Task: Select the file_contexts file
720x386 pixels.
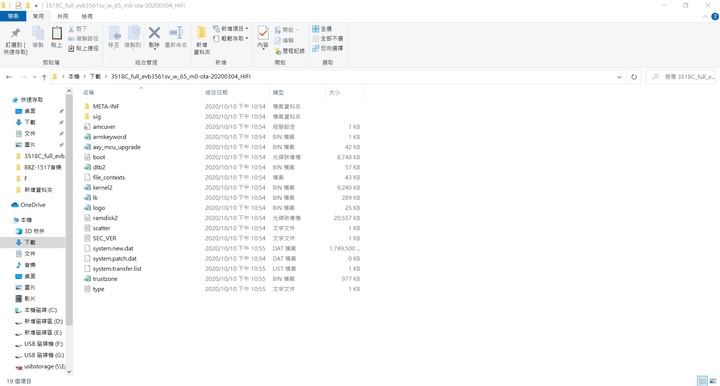Action: [109, 178]
